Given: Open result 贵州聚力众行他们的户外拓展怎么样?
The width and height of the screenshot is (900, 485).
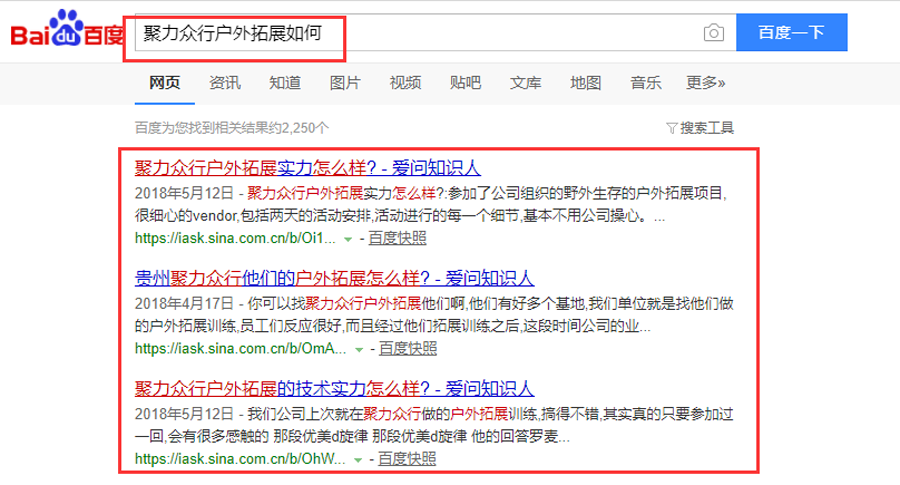Looking at the screenshot, I should (x=334, y=278).
